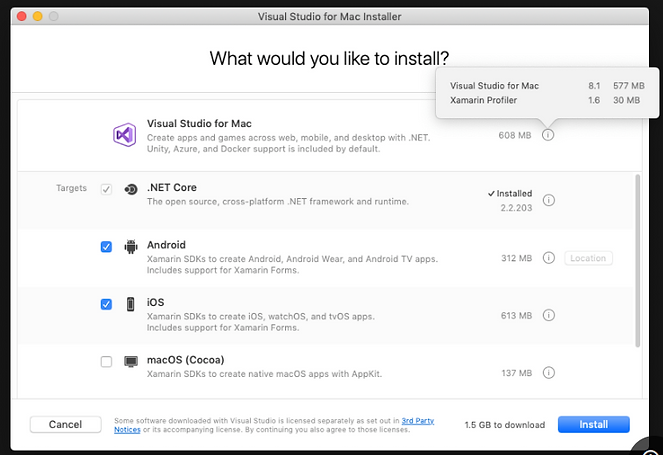Click the 137 MB size for macOS
The image size is (663, 455).
click(x=516, y=373)
